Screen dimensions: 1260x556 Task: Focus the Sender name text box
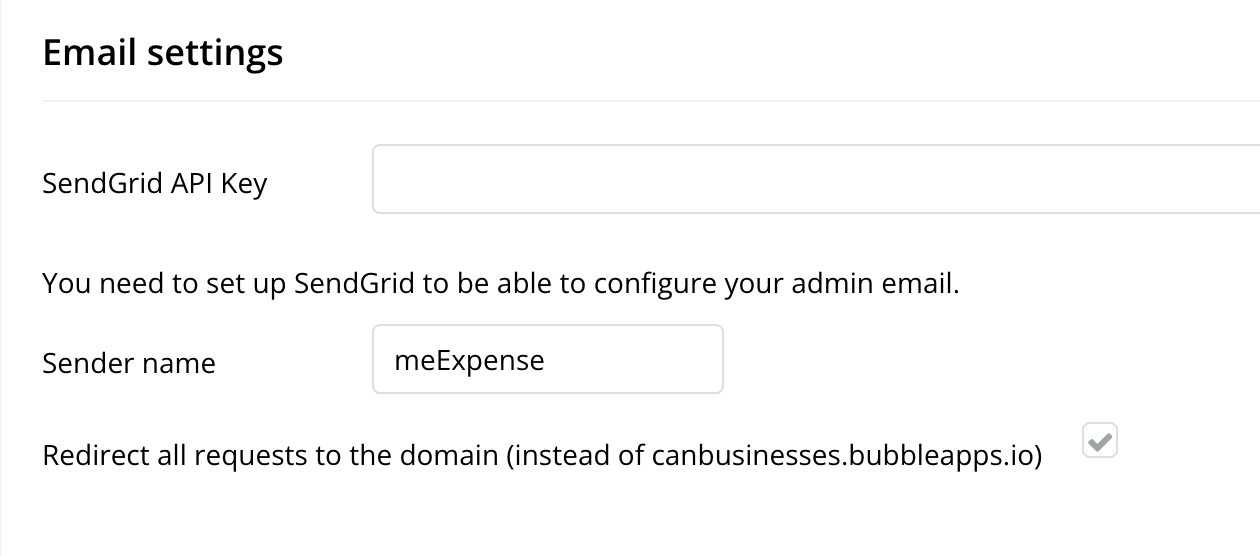point(548,359)
